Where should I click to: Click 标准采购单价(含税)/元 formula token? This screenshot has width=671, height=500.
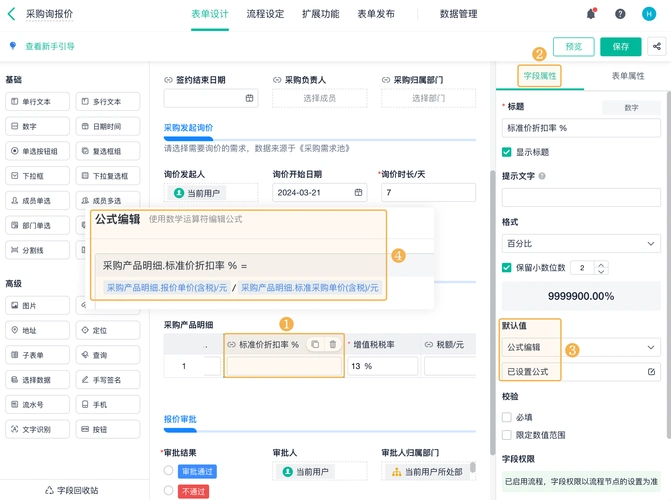pos(309,288)
